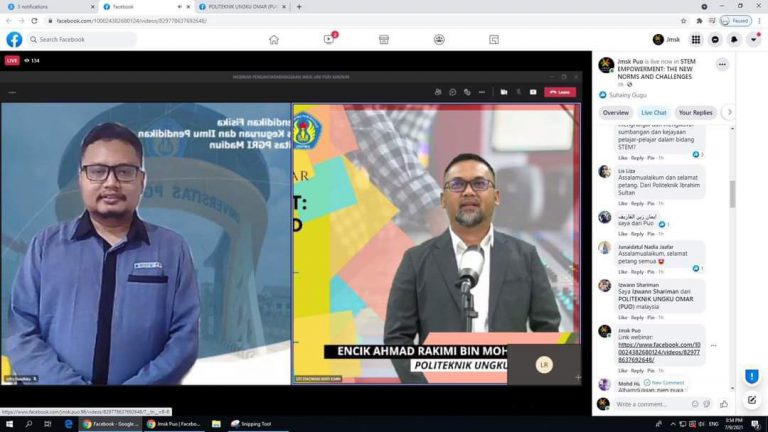Open Marketplace icon in top navigation

[x=384, y=40]
